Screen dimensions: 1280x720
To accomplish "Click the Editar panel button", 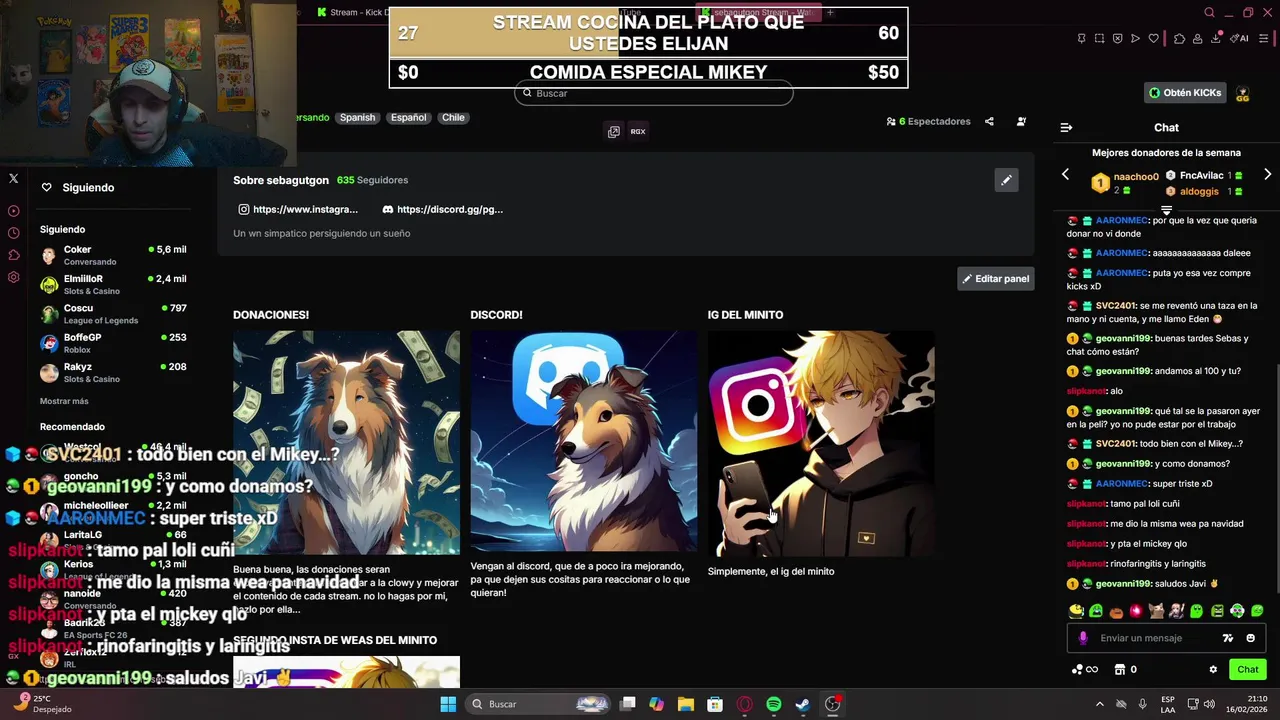I will [995, 279].
